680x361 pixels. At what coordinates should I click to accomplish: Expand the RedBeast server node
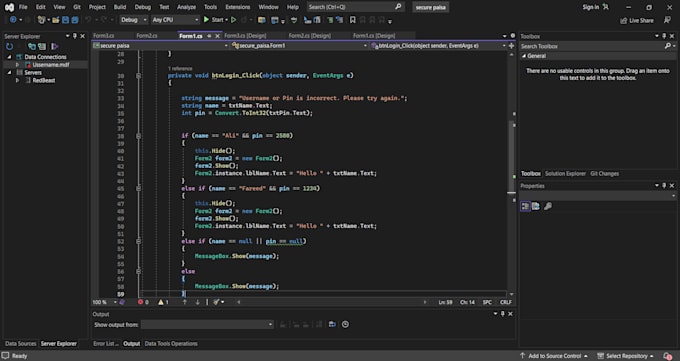click(17, 80)
